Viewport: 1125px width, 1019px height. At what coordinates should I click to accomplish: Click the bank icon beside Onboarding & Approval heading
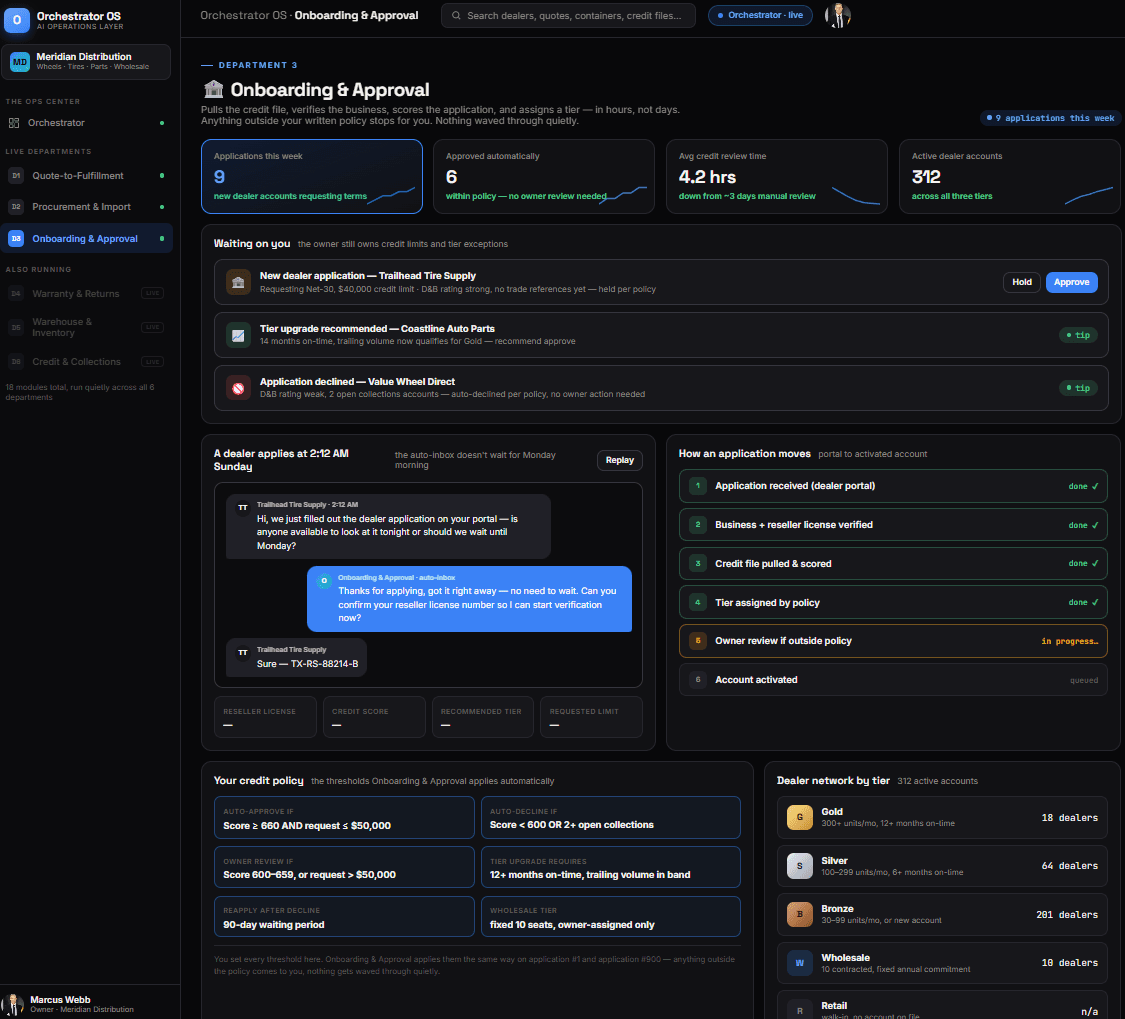[x=213, y=89]
